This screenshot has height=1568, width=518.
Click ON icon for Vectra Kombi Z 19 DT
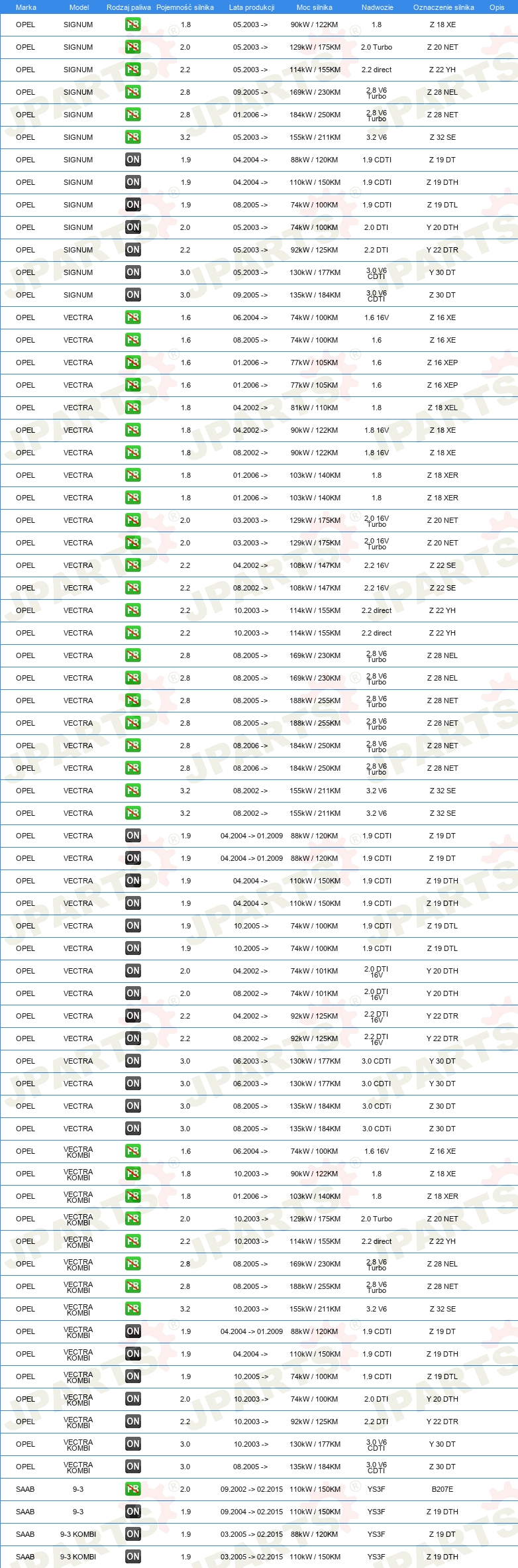pos(132,1331)
